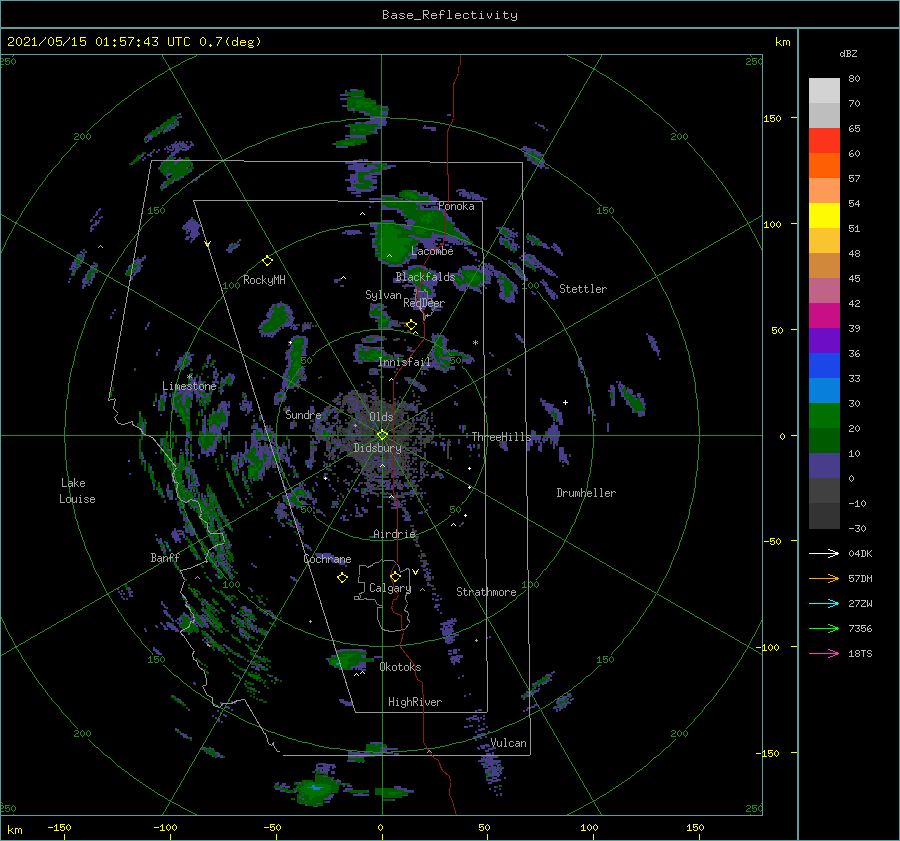Select the yellow diamond marker near RockyMH
Screen dimensions: 900x841
point(267,261)
